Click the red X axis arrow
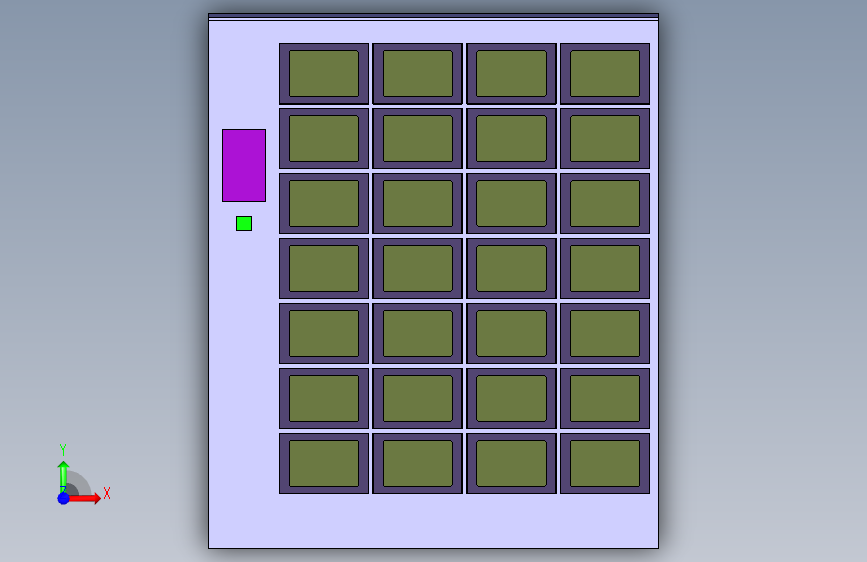This screenshot has height=562, width=867. (x=83, y=498)
